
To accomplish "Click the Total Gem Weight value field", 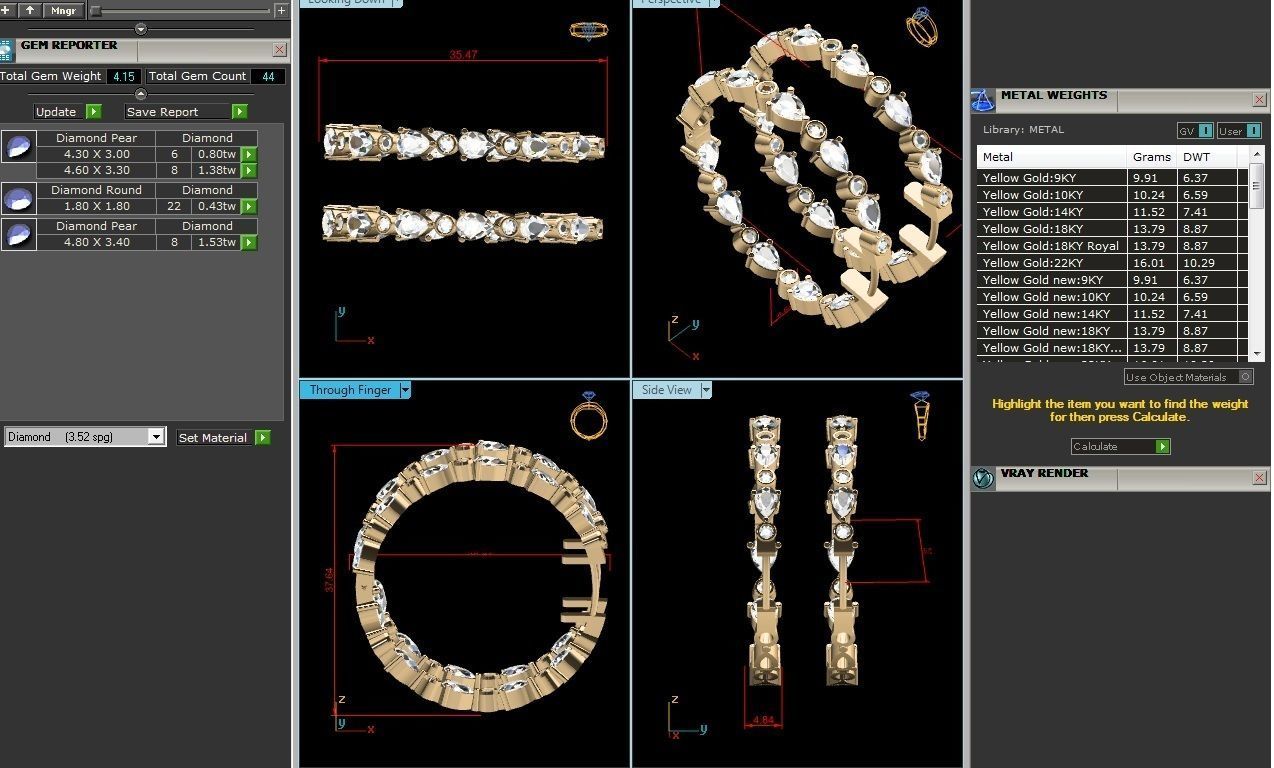I will pyautogui.click(x=124, y=76).
